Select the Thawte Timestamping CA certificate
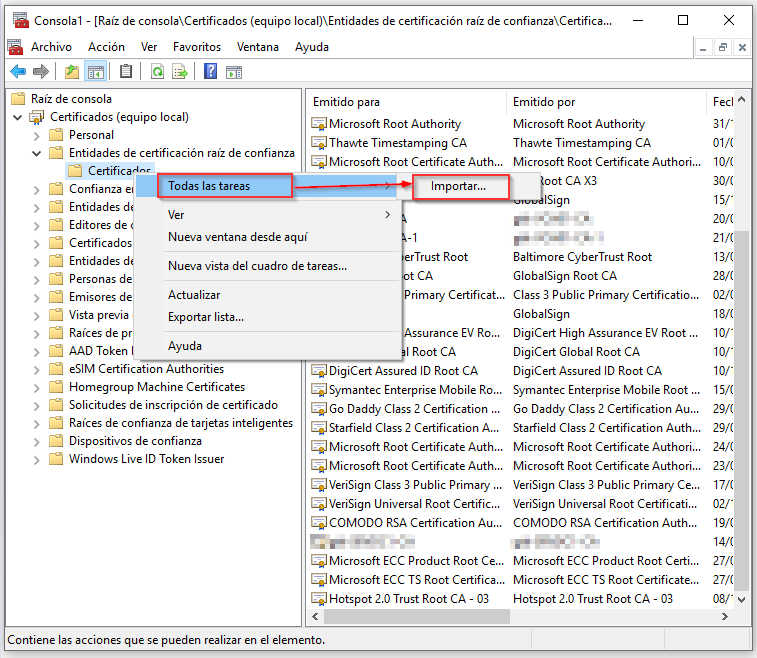 397,143
